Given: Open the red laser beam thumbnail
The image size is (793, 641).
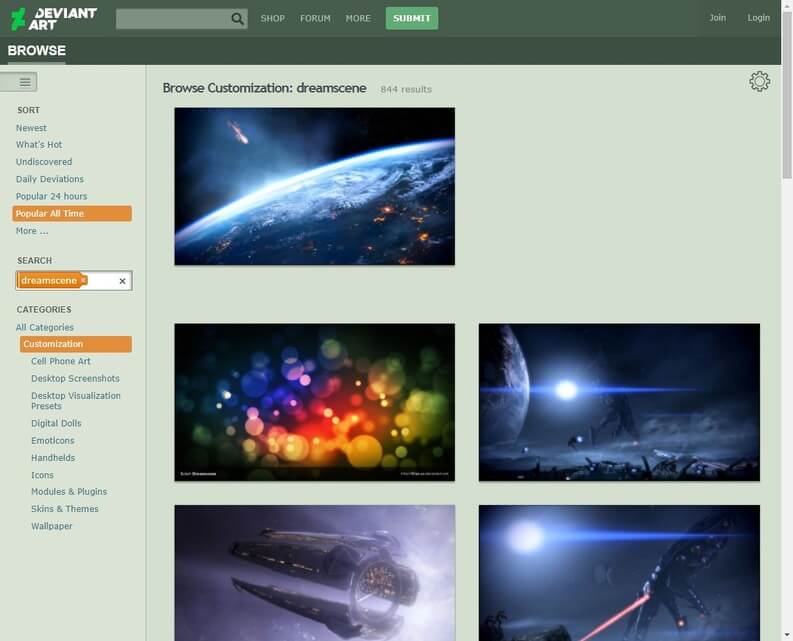Looking at the screenshot, I should [619, 573].
